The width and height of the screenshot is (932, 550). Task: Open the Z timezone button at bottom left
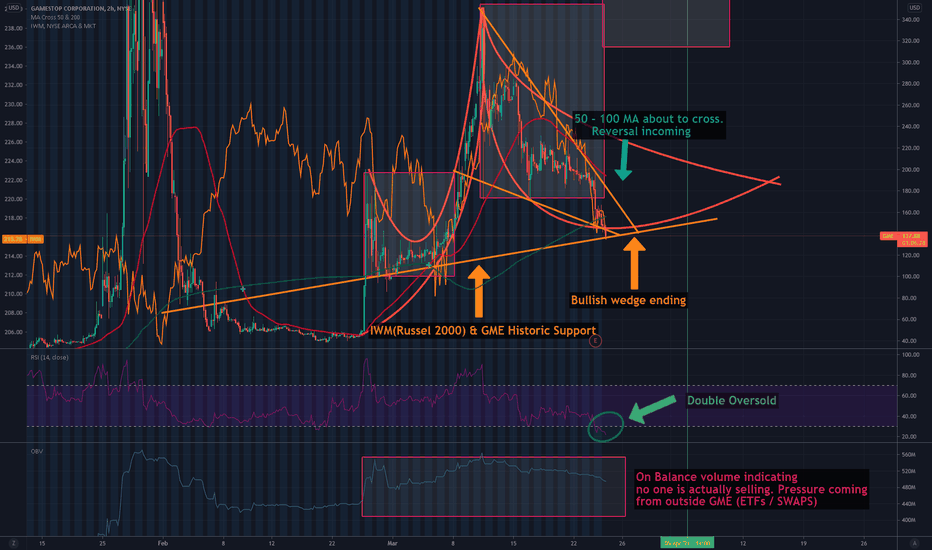click(x=13, y=543)
